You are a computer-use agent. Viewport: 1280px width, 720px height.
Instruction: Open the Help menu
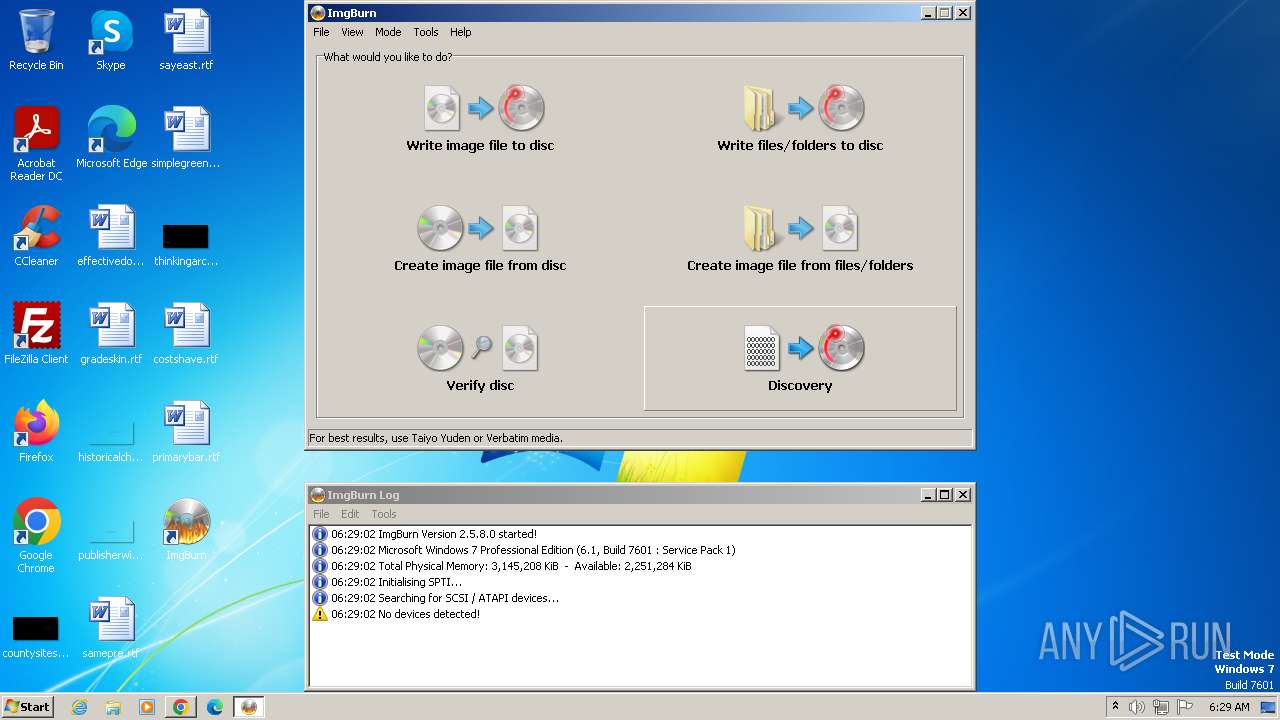[460, 32]
